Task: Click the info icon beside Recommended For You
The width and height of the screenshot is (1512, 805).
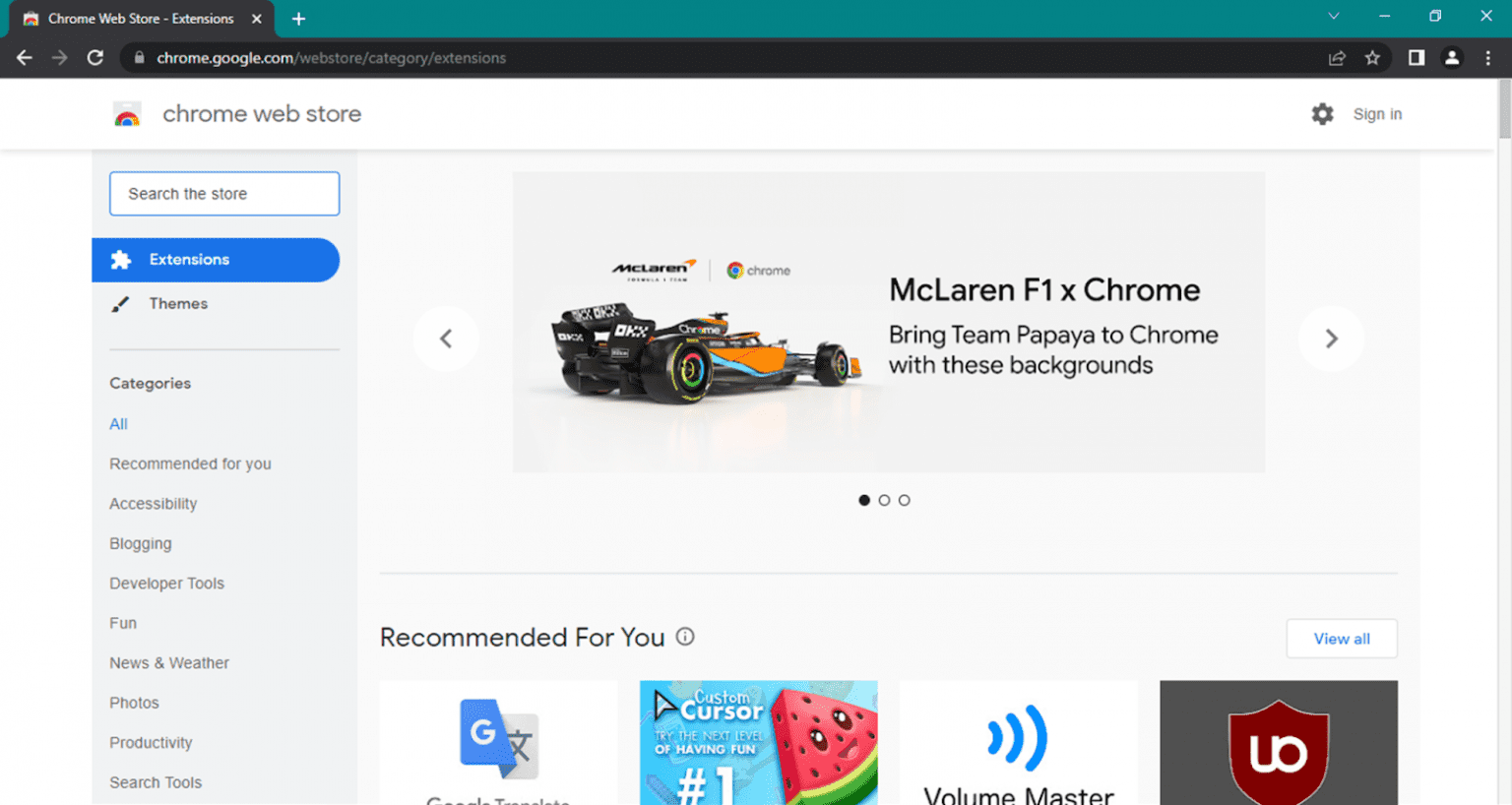Action: click(685, 637)
